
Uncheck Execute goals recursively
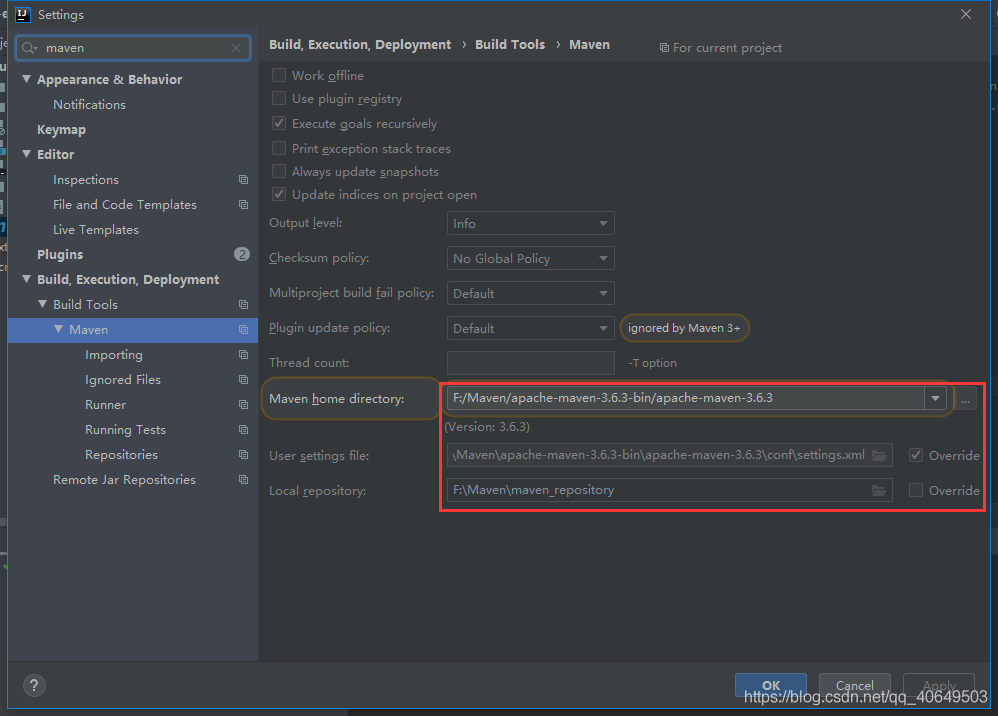coord(279,123)
